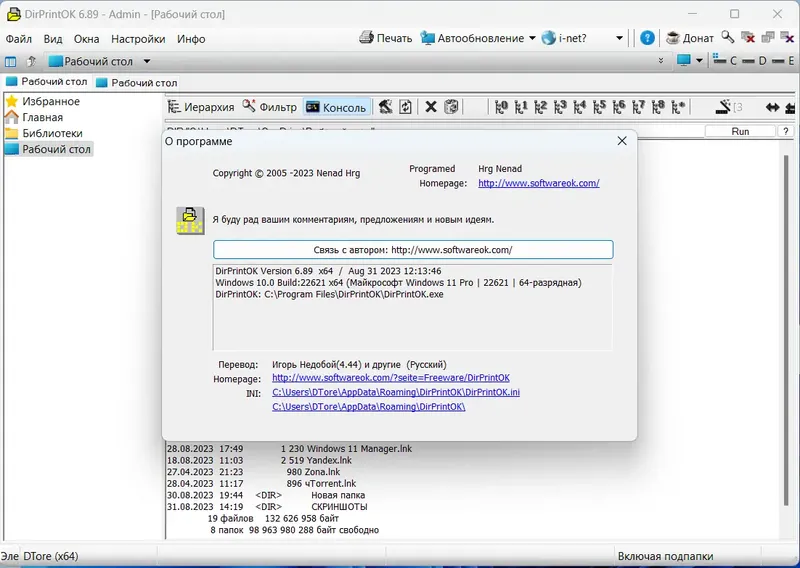The image size is (800, 568).
Task: Click the Автообновление monitor icon
Action: point(427,38)
